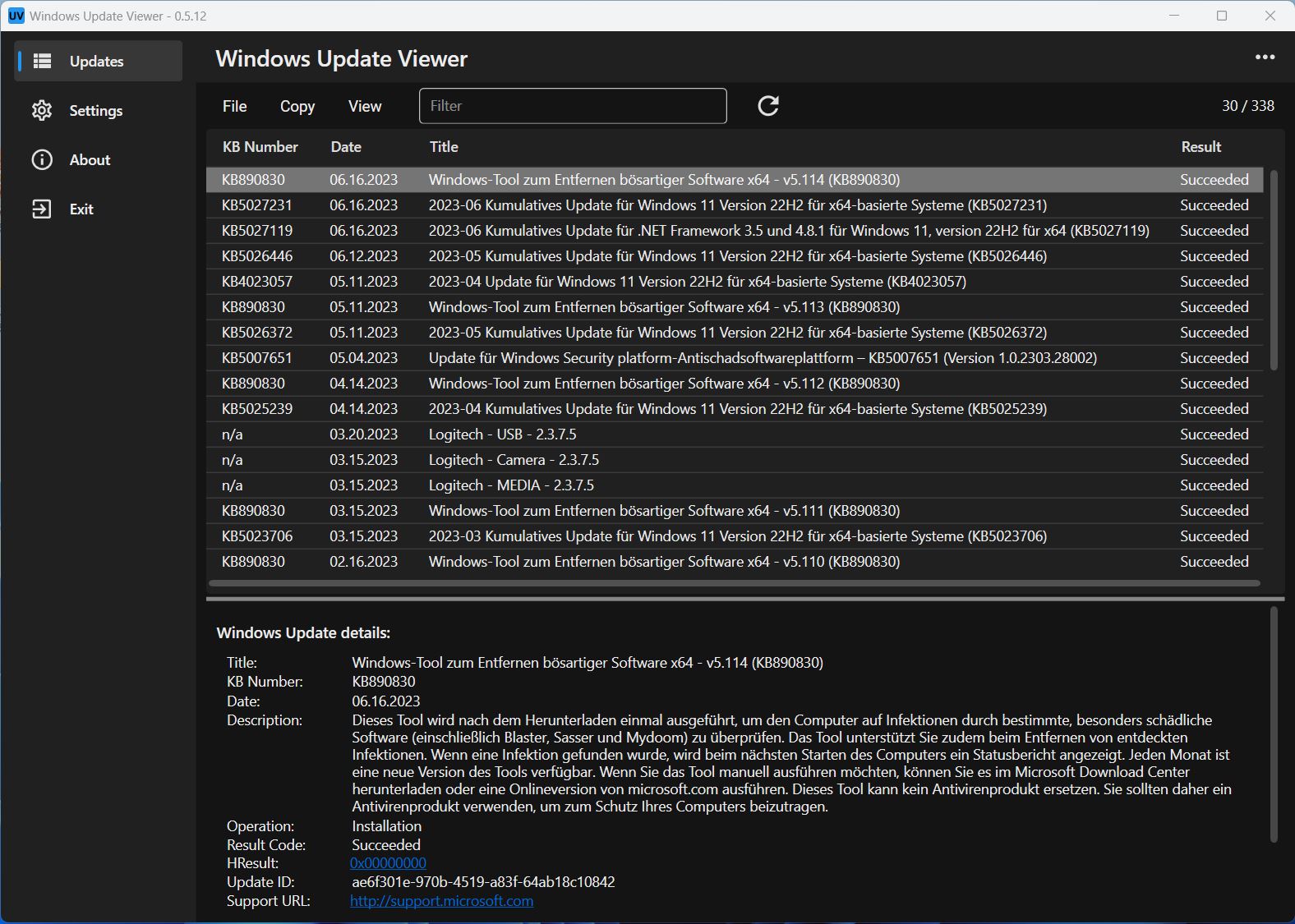The image size is (1295, 924).
Task: Click the Windows Update details heading
Action: click(x=303, y=633)
